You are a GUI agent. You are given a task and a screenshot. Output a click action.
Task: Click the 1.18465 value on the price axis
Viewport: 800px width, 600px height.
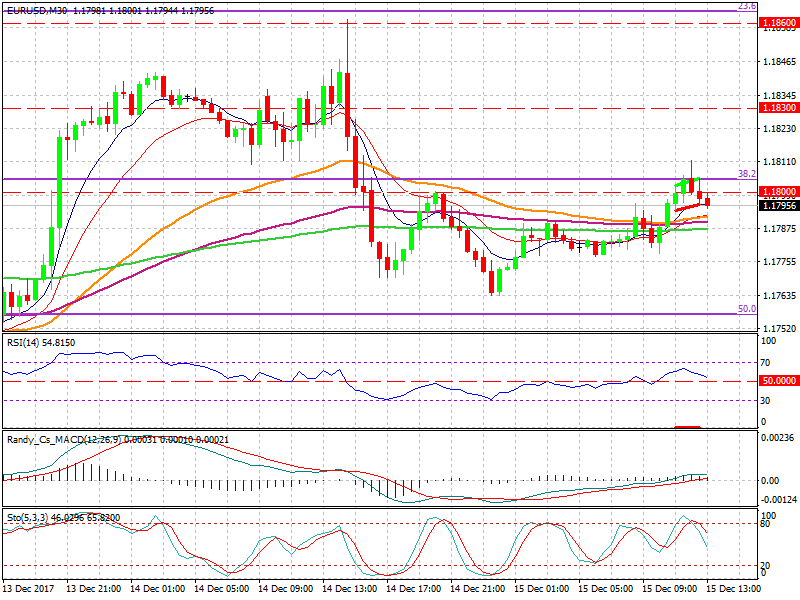pos(779,62)
